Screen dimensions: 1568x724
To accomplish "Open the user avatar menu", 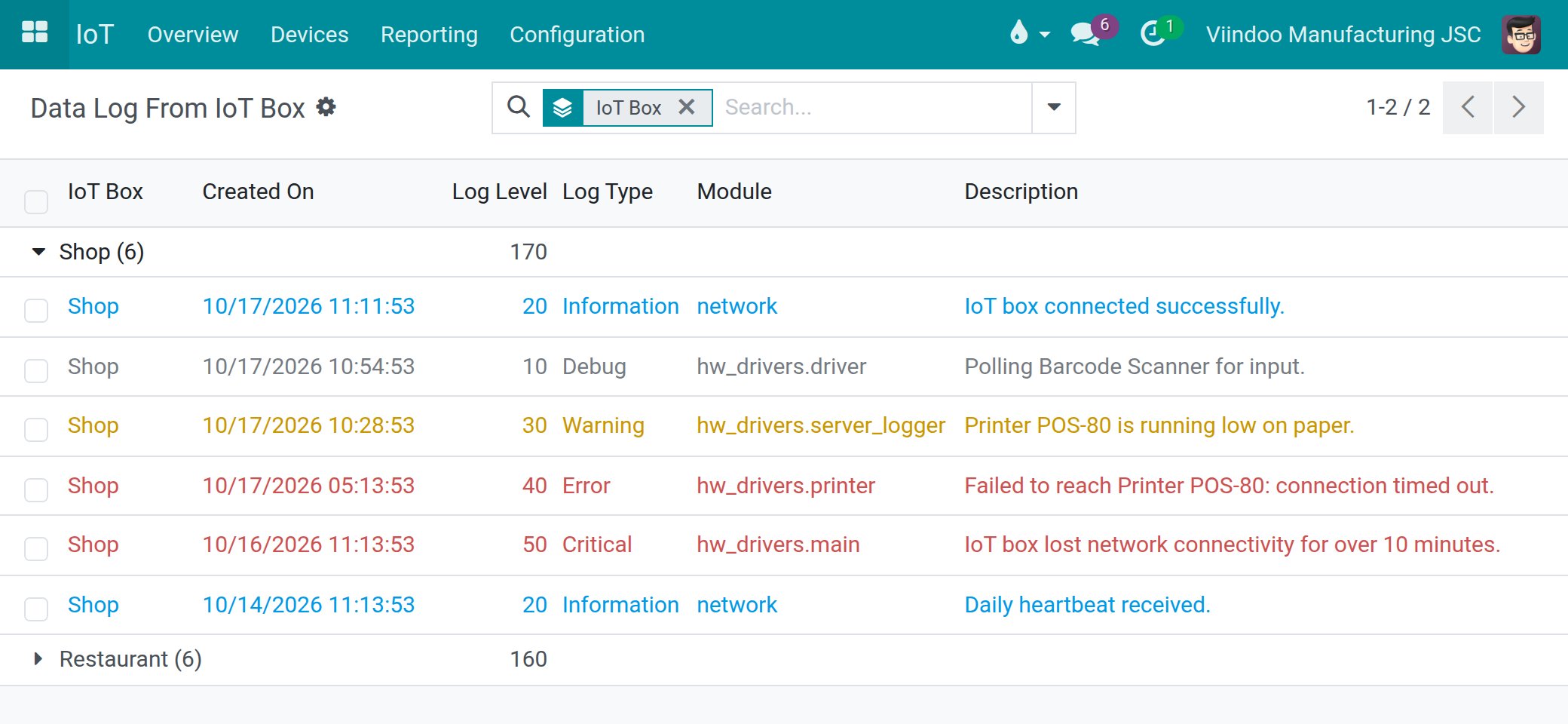I will coord(1521,35).
